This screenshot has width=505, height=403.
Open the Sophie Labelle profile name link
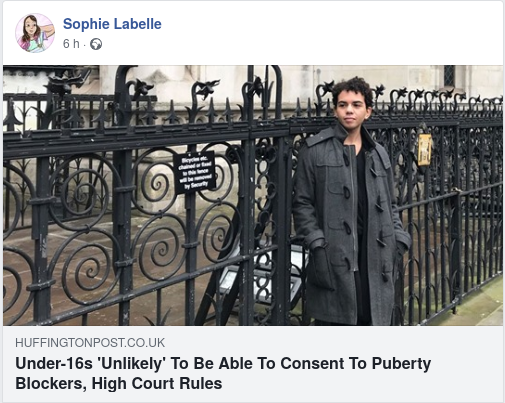tap(112, 24)
